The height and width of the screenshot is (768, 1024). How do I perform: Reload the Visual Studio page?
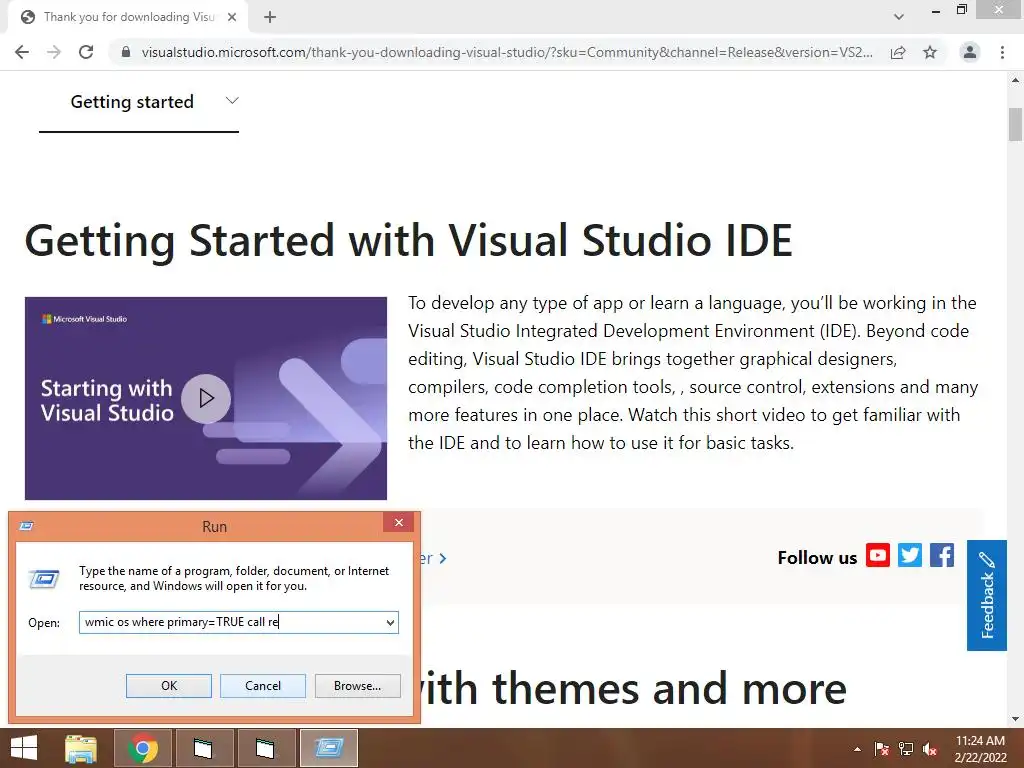[x=86, y=52]
